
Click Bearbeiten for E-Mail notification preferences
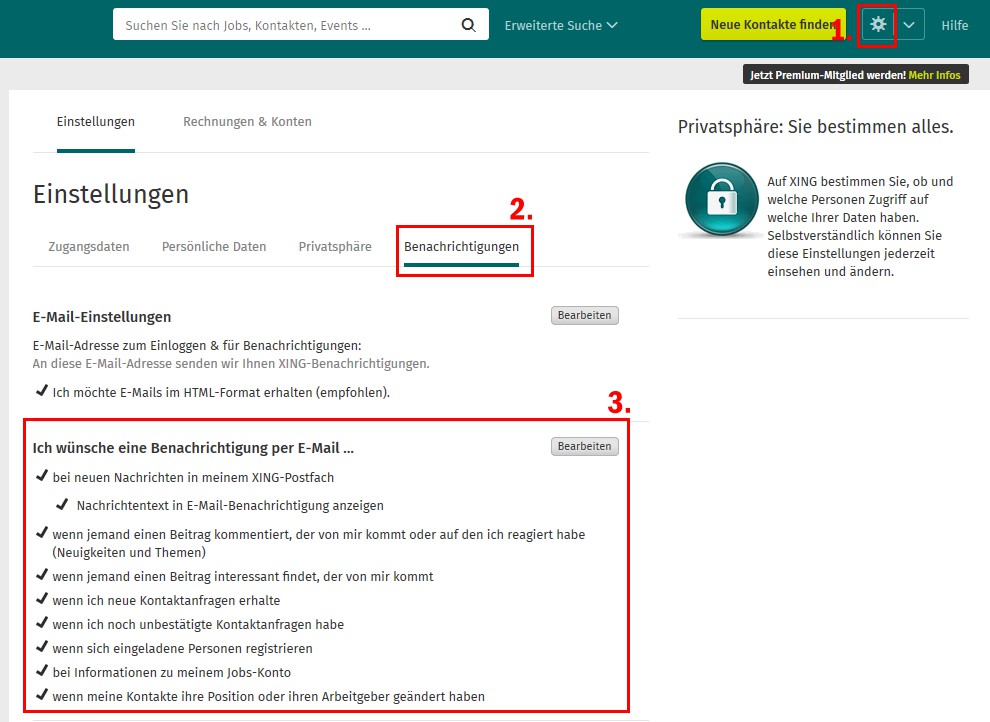click(584, 446)
